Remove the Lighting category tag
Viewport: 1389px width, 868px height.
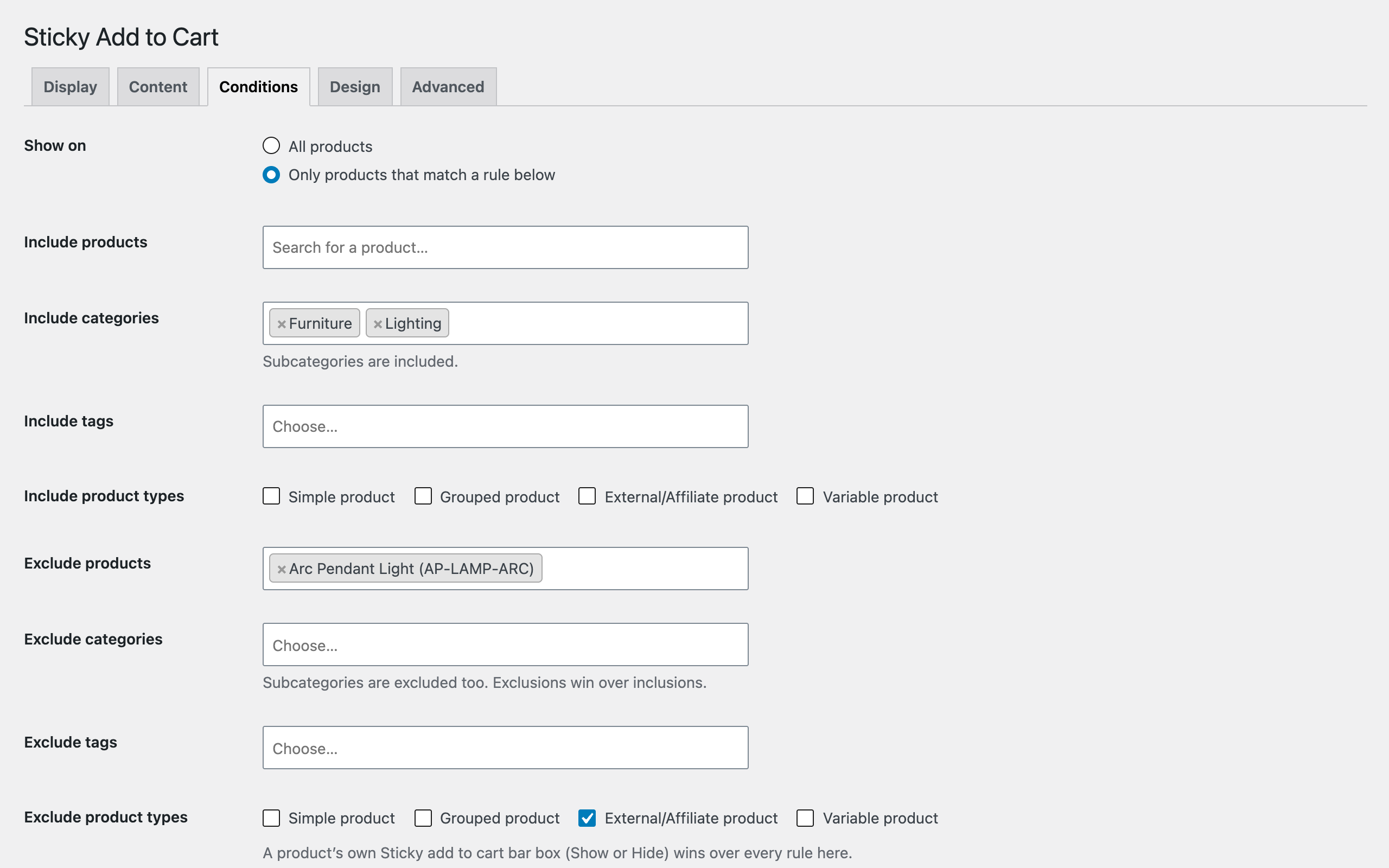(x=378, y=324)
